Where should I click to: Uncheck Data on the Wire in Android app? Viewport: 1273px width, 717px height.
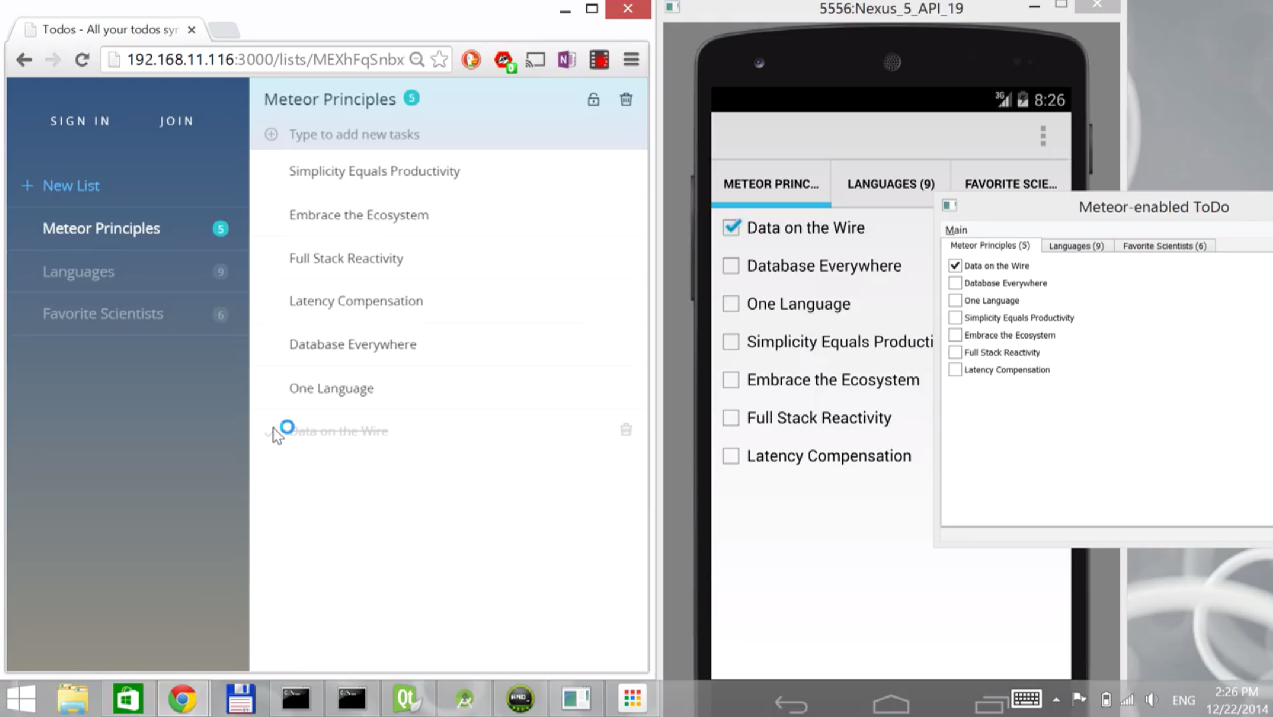[x=731, y=228]
